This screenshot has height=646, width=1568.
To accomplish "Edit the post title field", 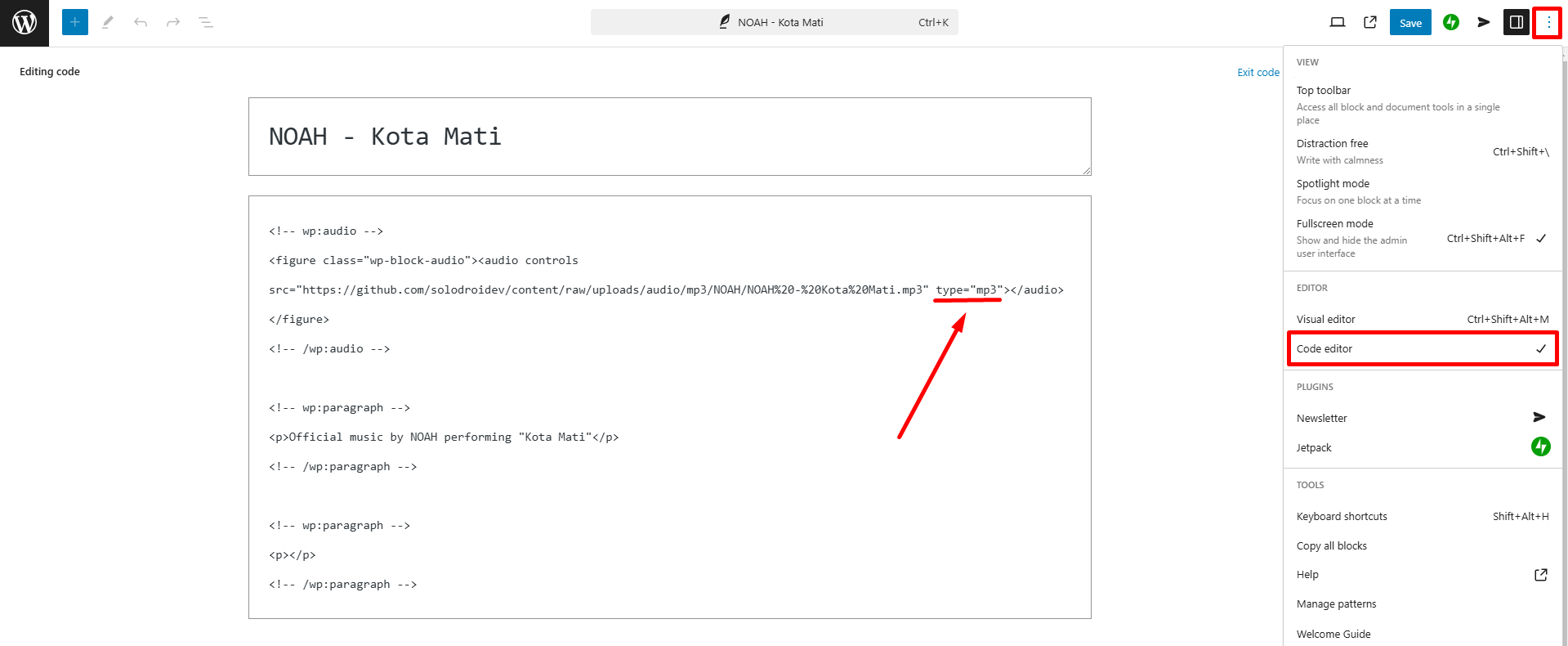I will coord(670,137).
